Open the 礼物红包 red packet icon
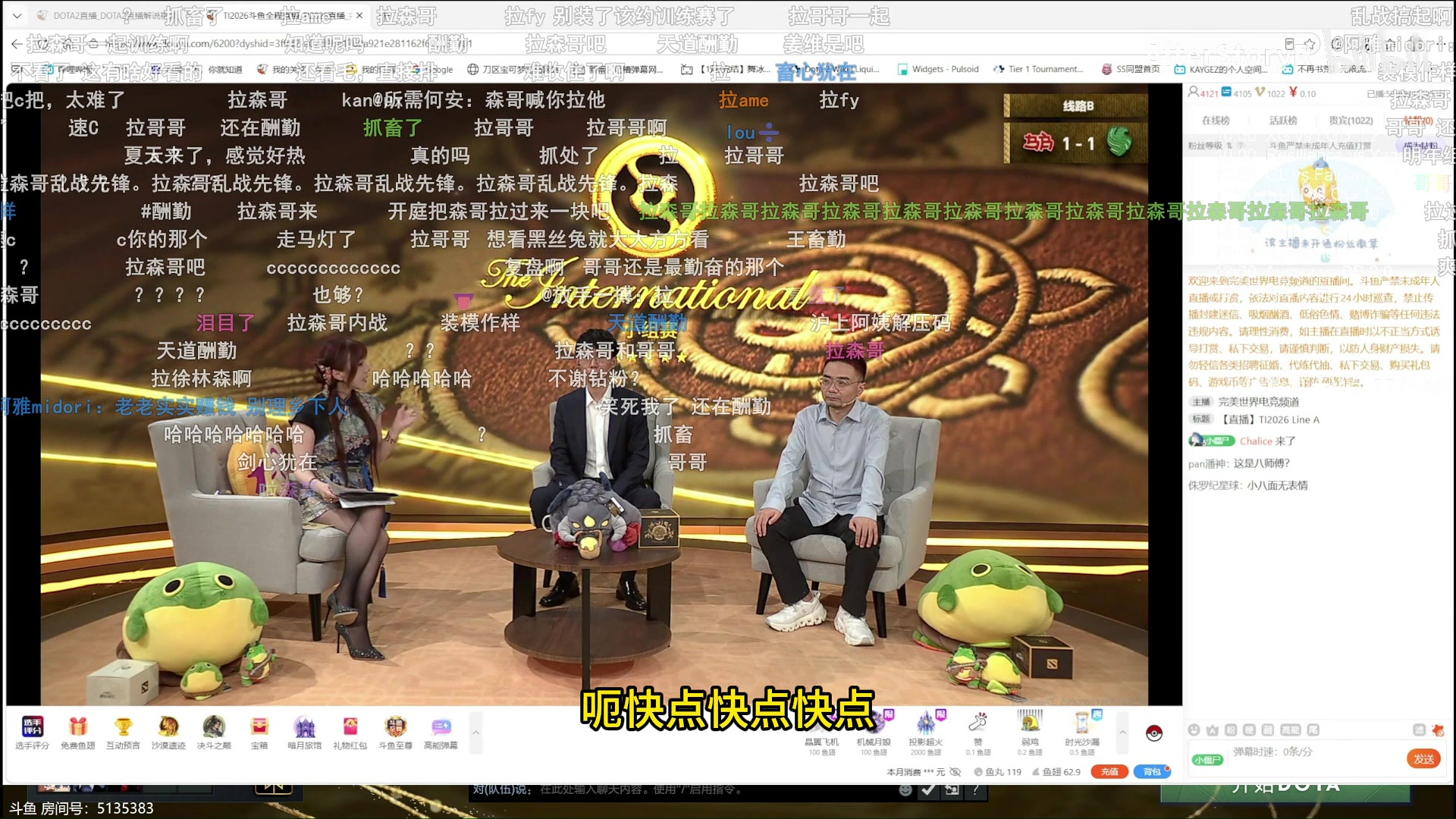Screen dimensions: 1456x819 click(x=350, y=733)
